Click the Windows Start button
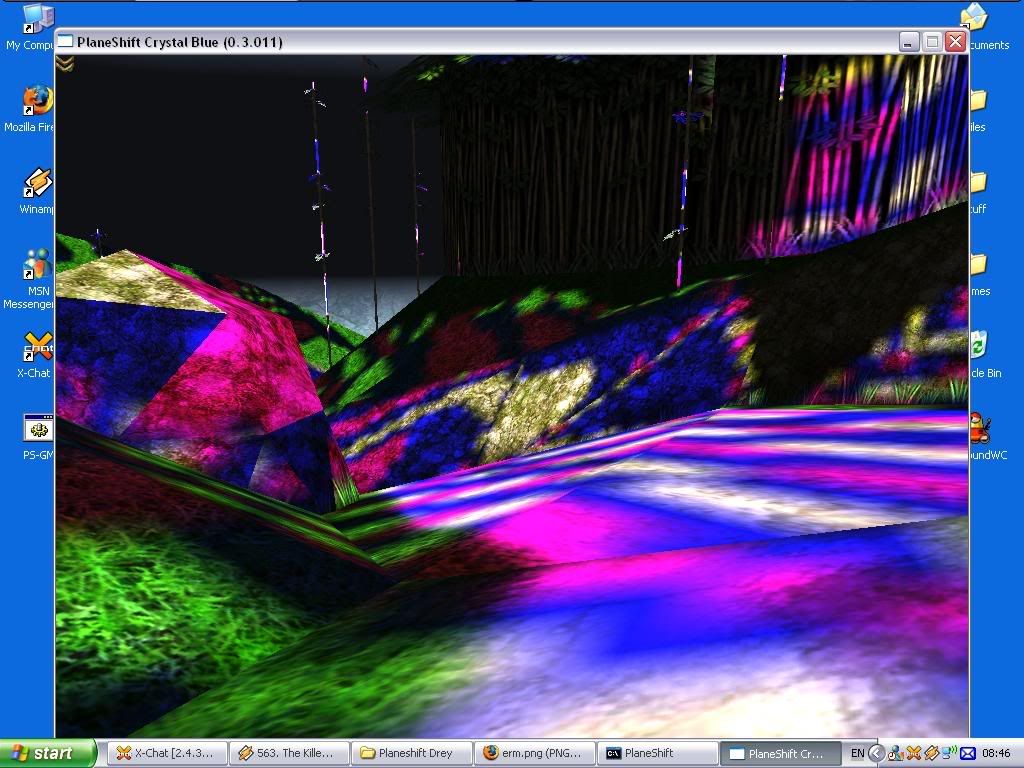 (48, 753)
